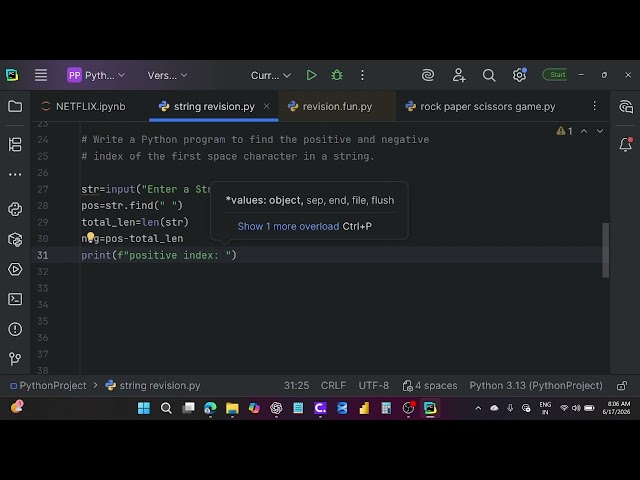Toggle the read-only lock icon
Viewport: 640px width, 480px height.
click(622, 386)
